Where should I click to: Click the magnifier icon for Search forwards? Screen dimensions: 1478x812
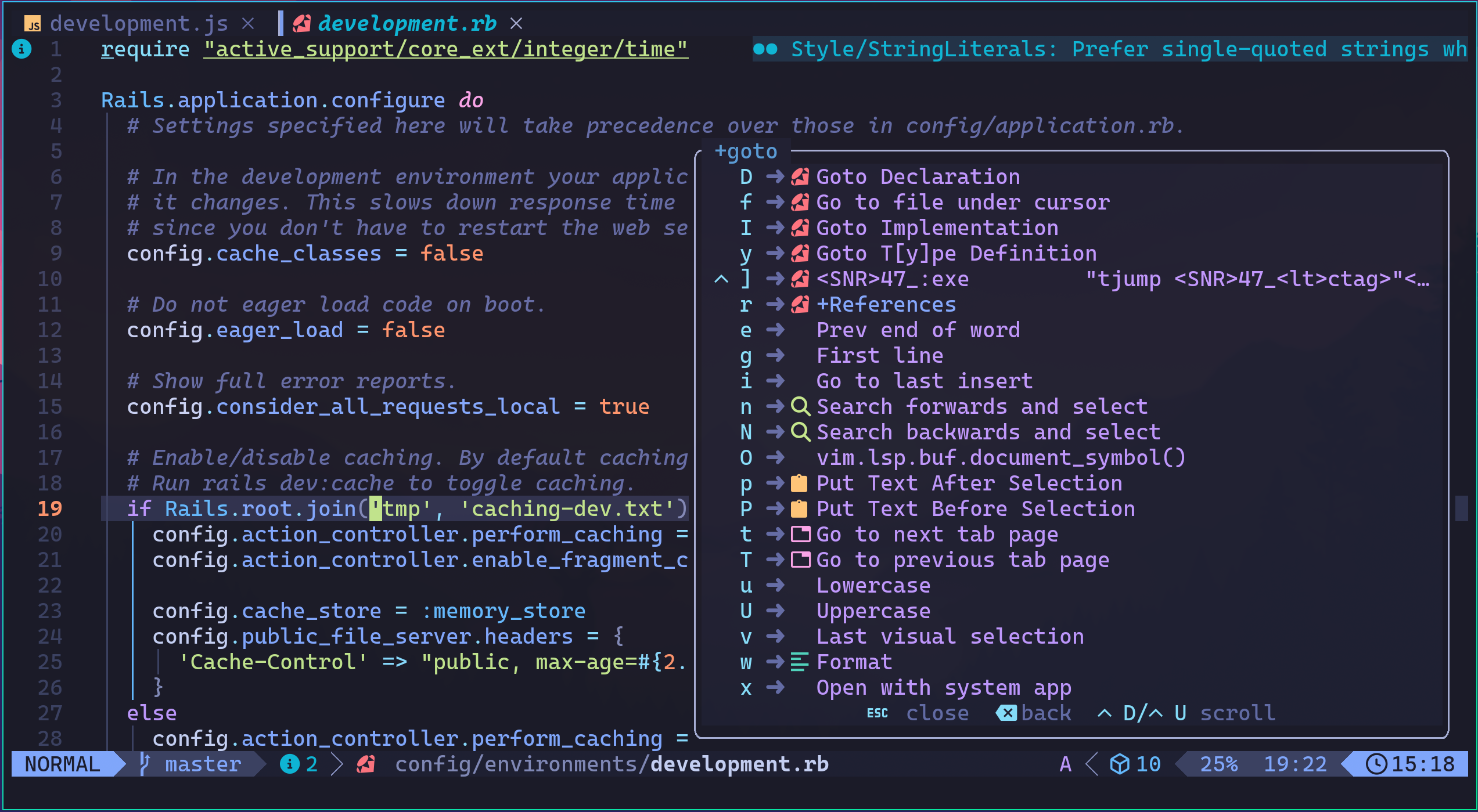800,406
